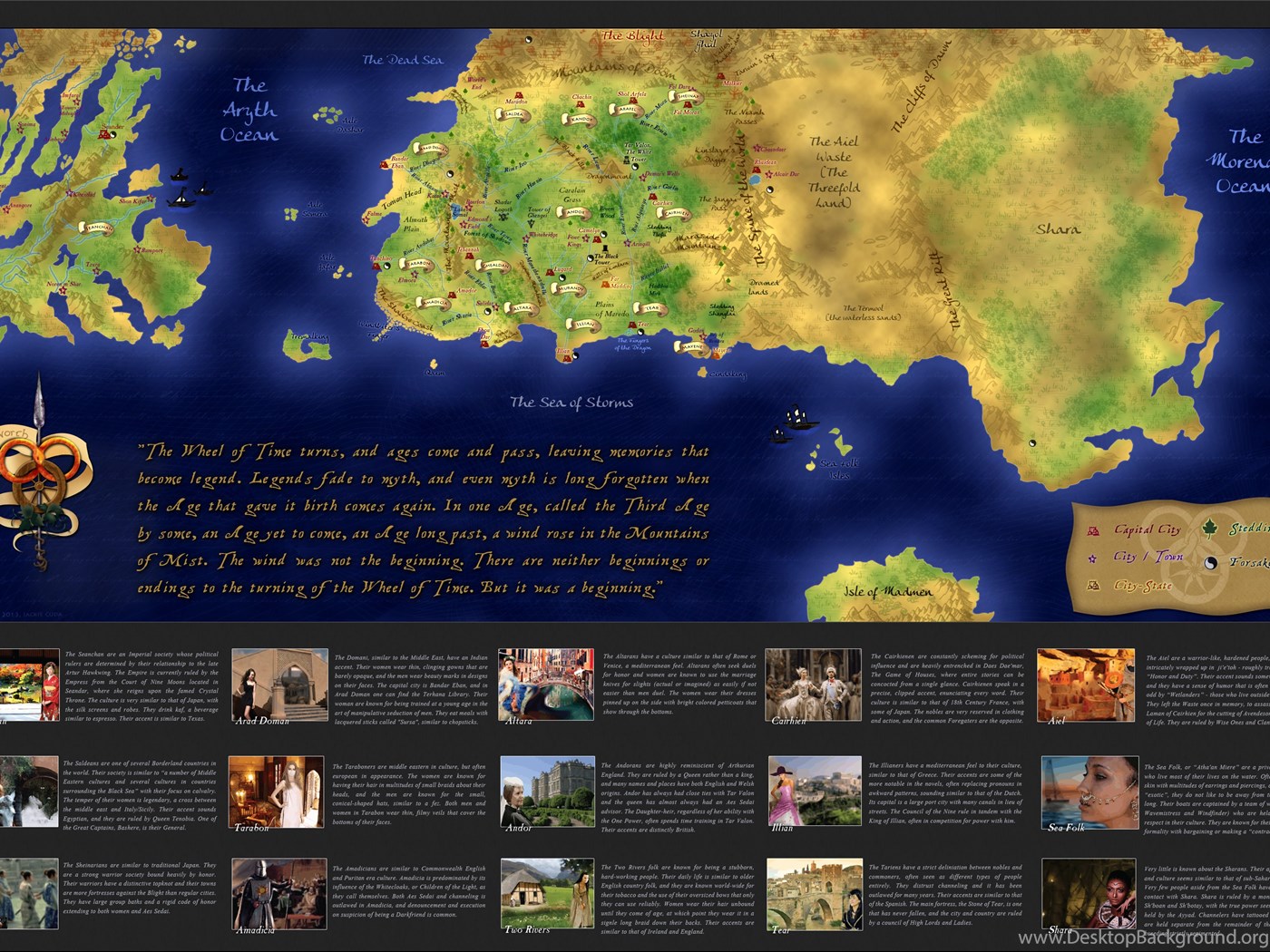Open the Cairhien culture thumbnail
1270x952 pixels.
click(813, 685)
